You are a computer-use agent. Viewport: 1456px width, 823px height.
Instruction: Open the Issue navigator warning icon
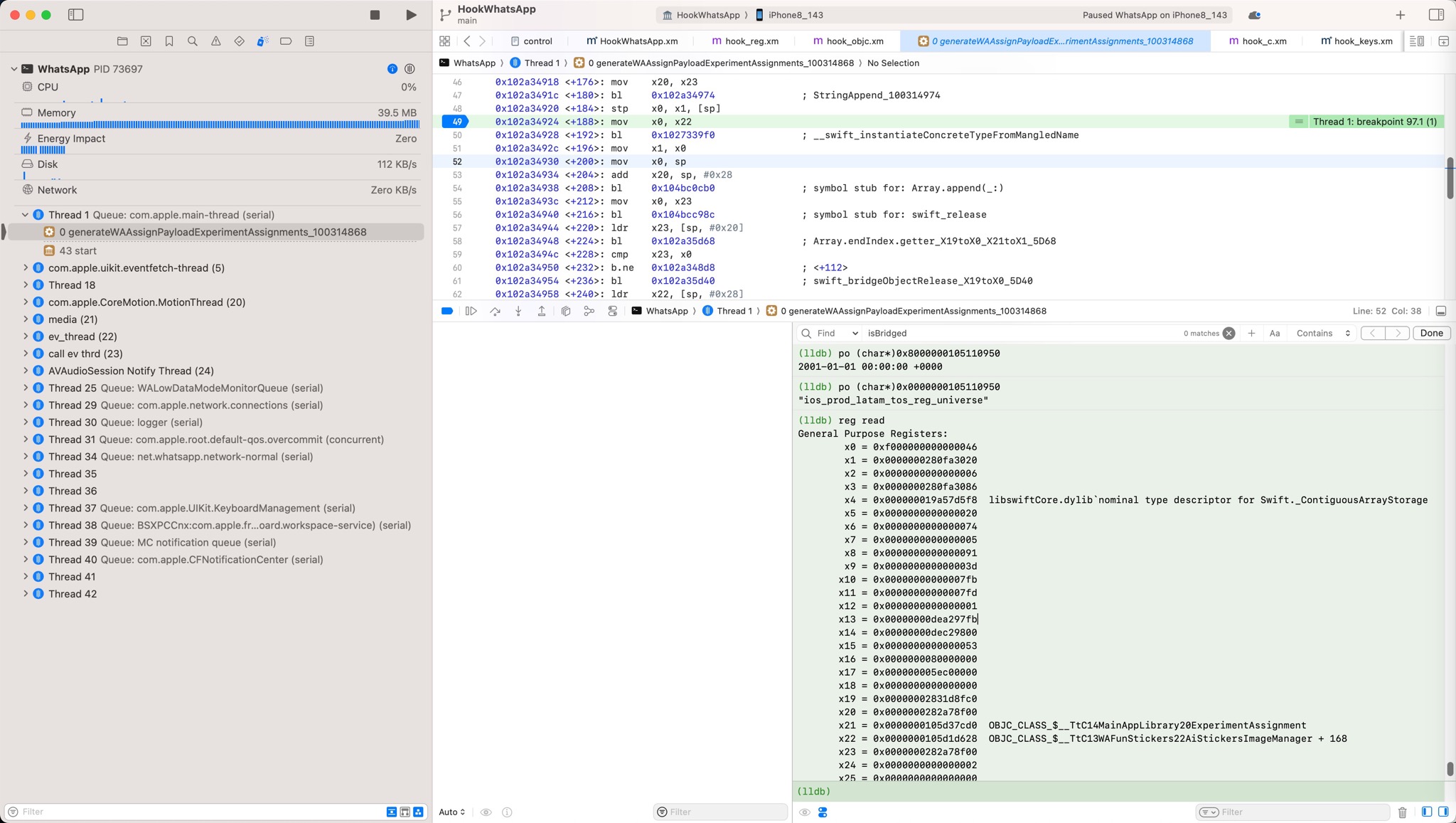(x=215, y=41)
